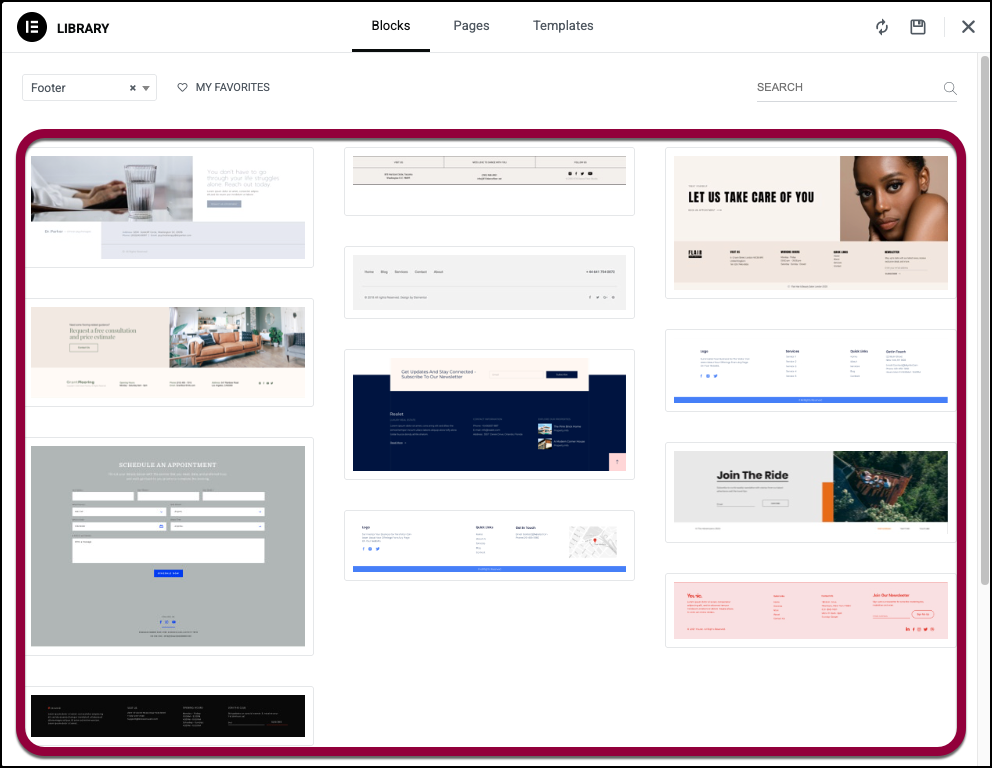Click the search magnifier icon

(950, 88)
